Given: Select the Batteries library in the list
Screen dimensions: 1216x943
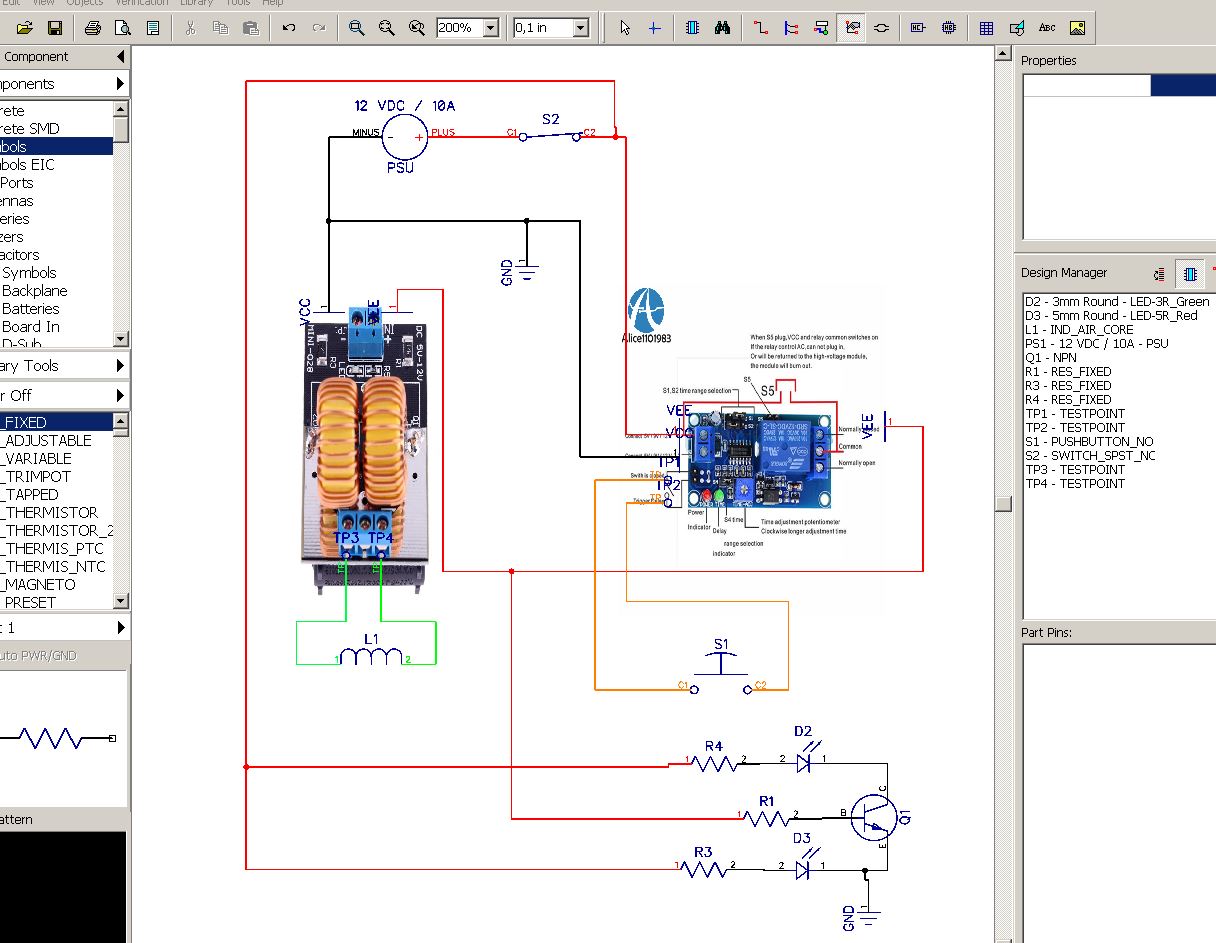Looking at the screenshot, I should pos(56,309).
